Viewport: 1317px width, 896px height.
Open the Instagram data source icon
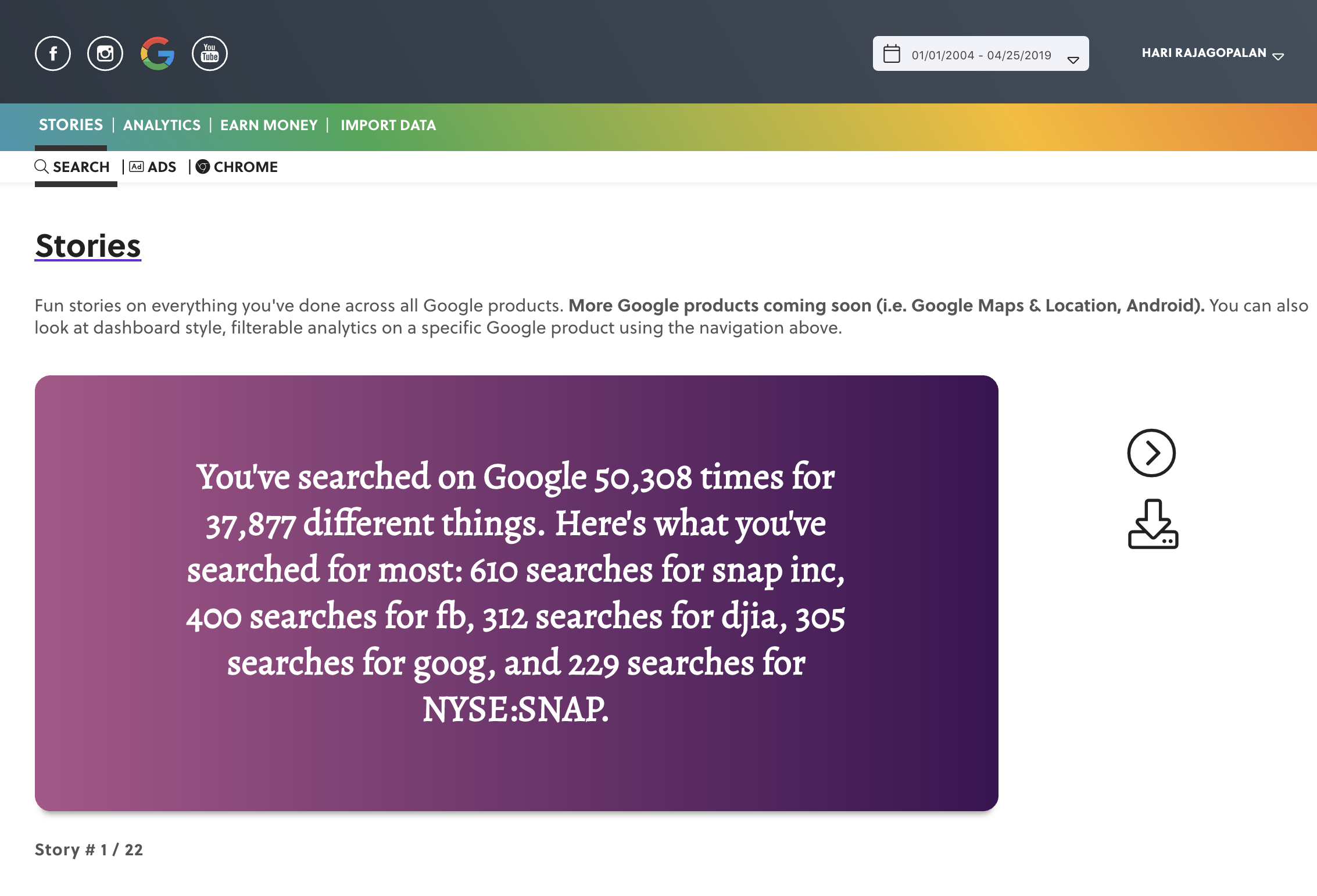tap(105, 53)
